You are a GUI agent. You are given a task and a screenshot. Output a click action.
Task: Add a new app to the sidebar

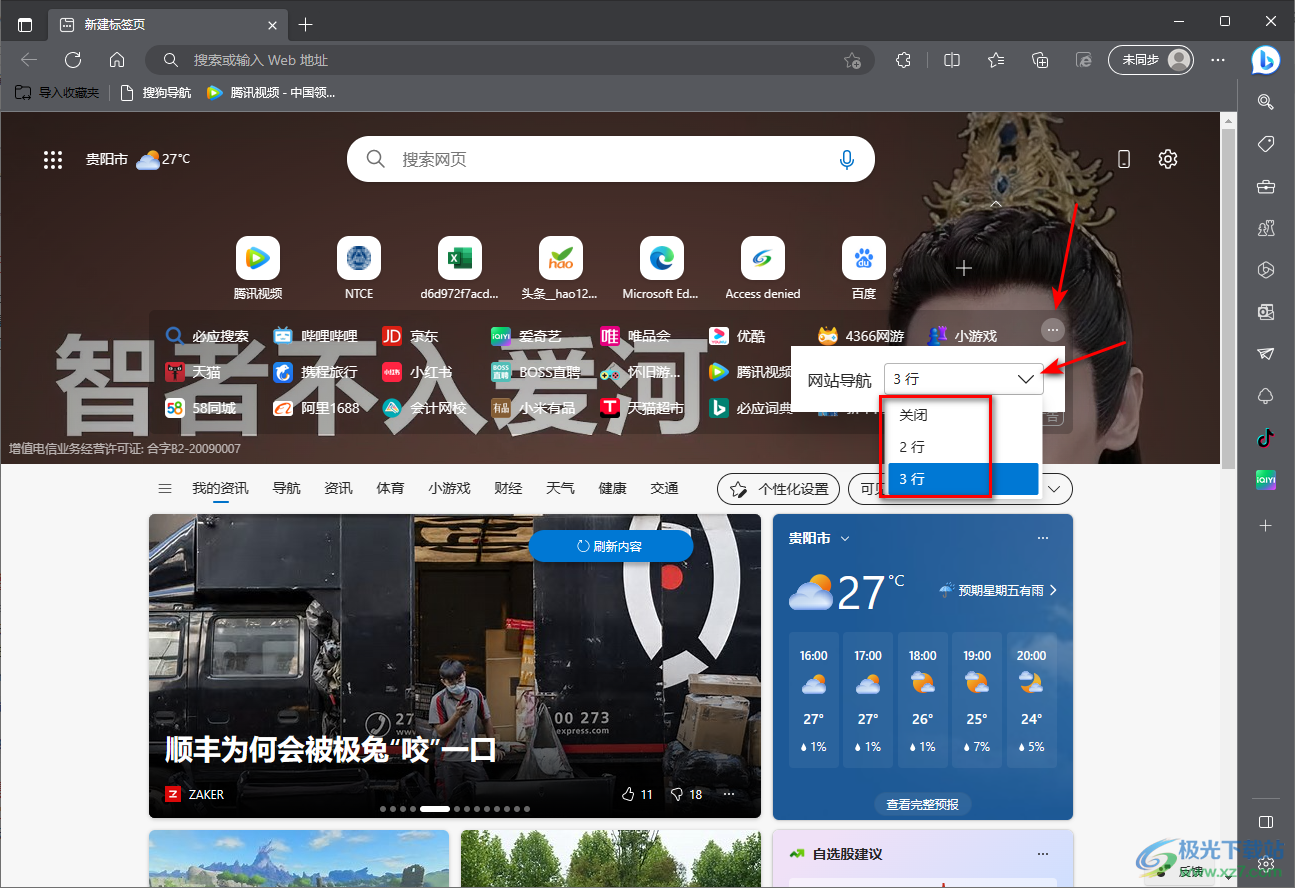pos(1266,525)
